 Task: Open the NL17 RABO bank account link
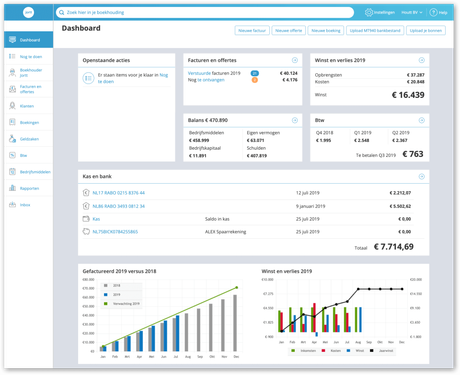(119, 193)
